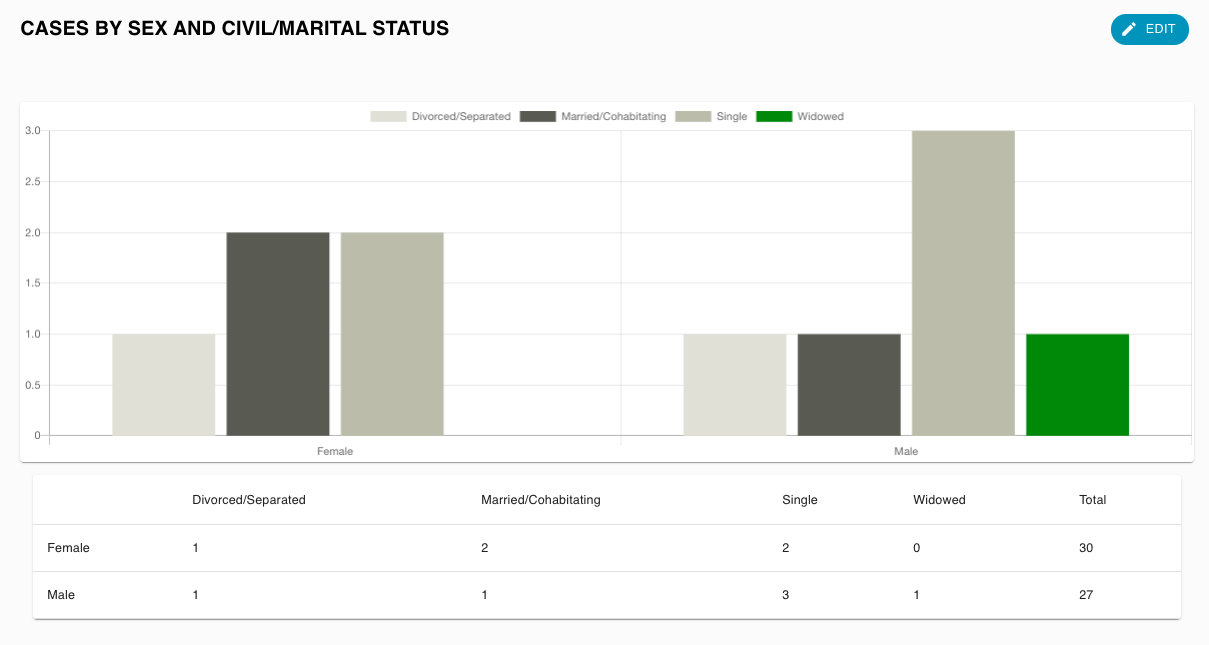Select Female Single bar
The image size is (1209, 645).
(x=392, y=334)
